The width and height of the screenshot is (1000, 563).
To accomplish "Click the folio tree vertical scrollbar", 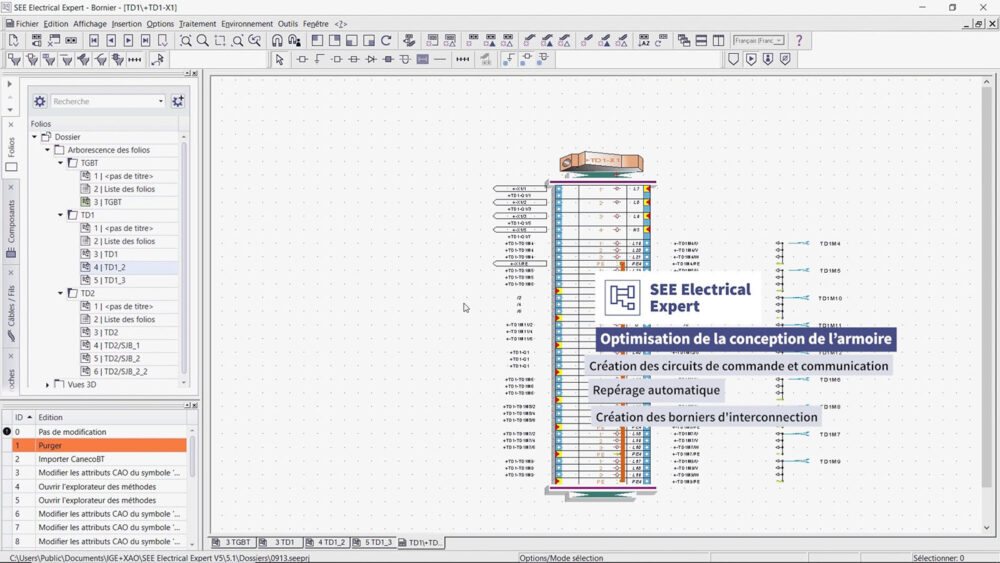I will [184, 260].
